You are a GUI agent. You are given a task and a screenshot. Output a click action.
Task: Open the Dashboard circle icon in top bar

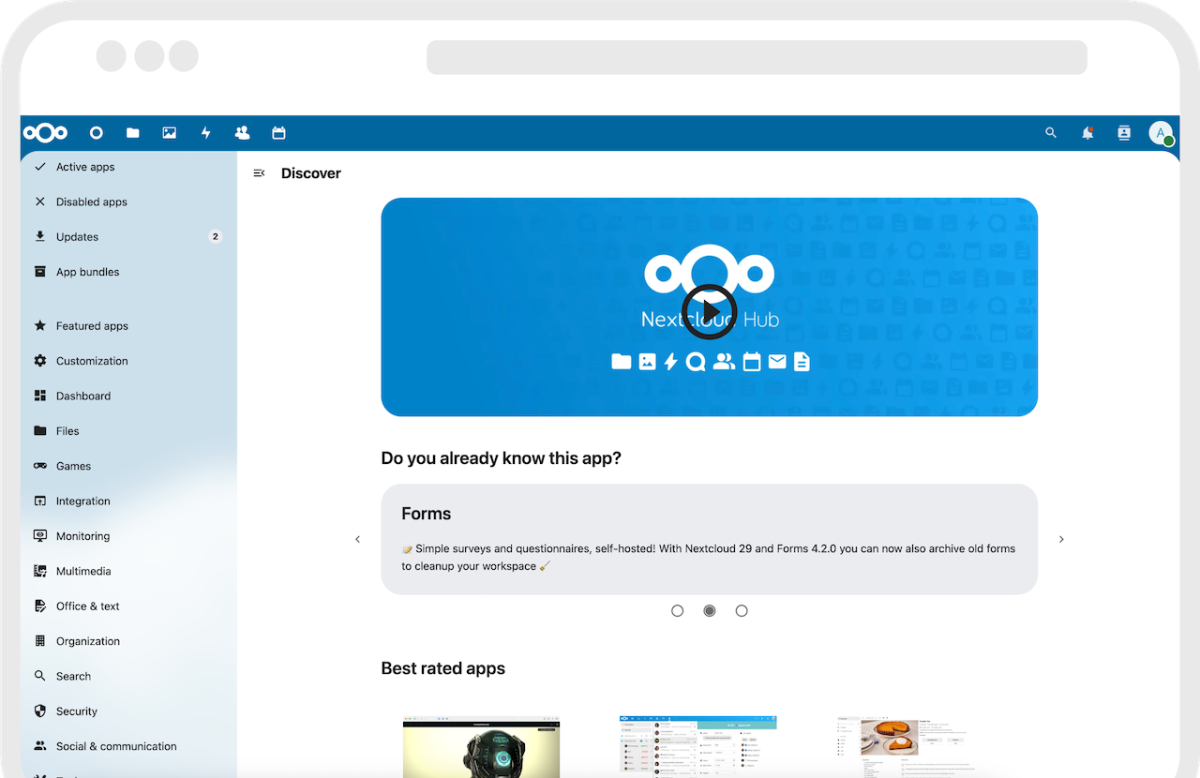(x=96, y=133)
